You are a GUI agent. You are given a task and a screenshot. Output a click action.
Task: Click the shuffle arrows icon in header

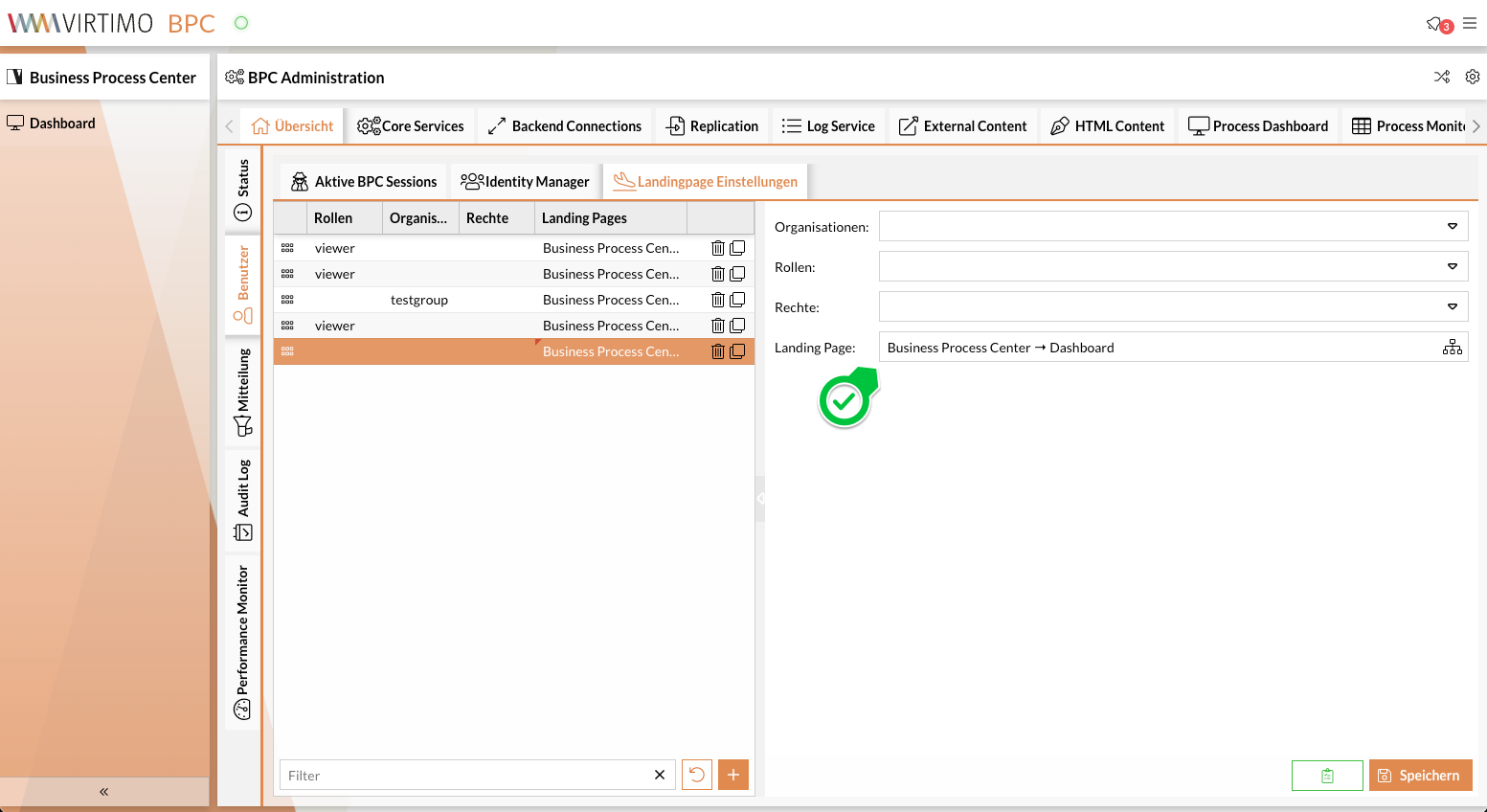click(x=1442, y=77)
